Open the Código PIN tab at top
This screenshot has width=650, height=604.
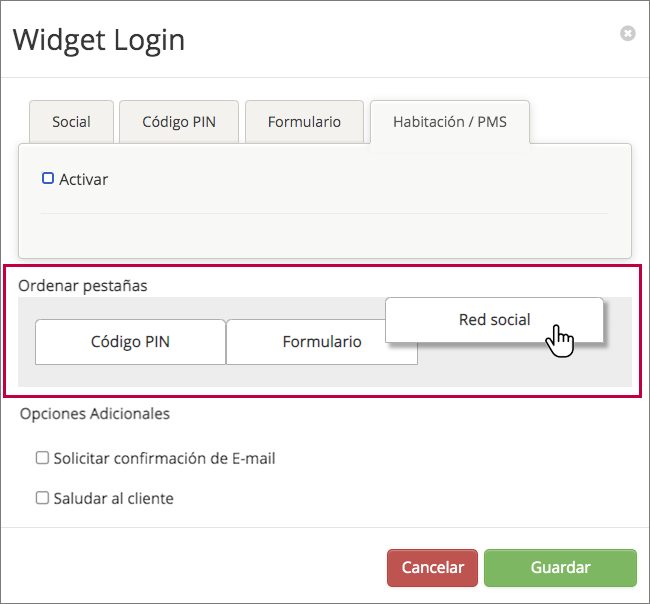pos(178,122)
